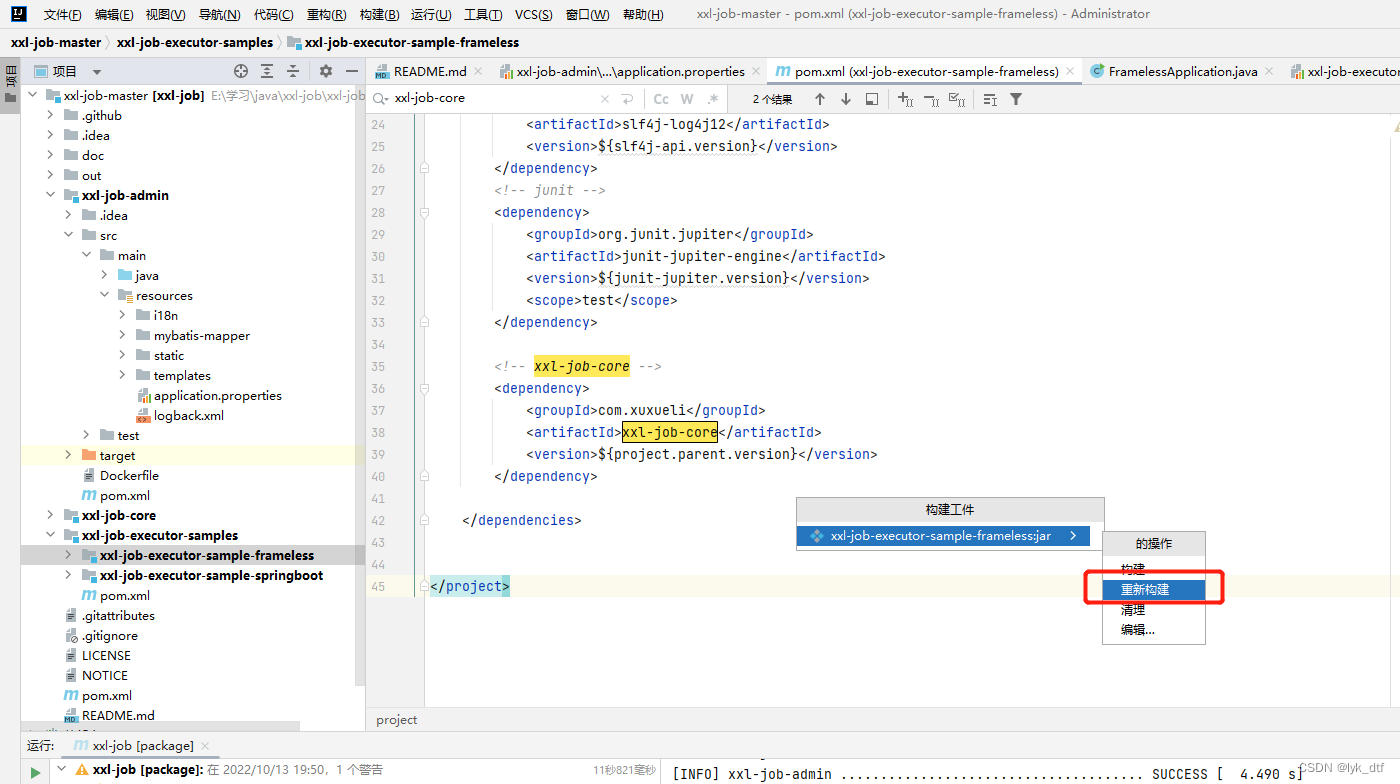Collapse the resources folder
The height and width of the screenshot is (784, 1400).
[x=105, y=295]
